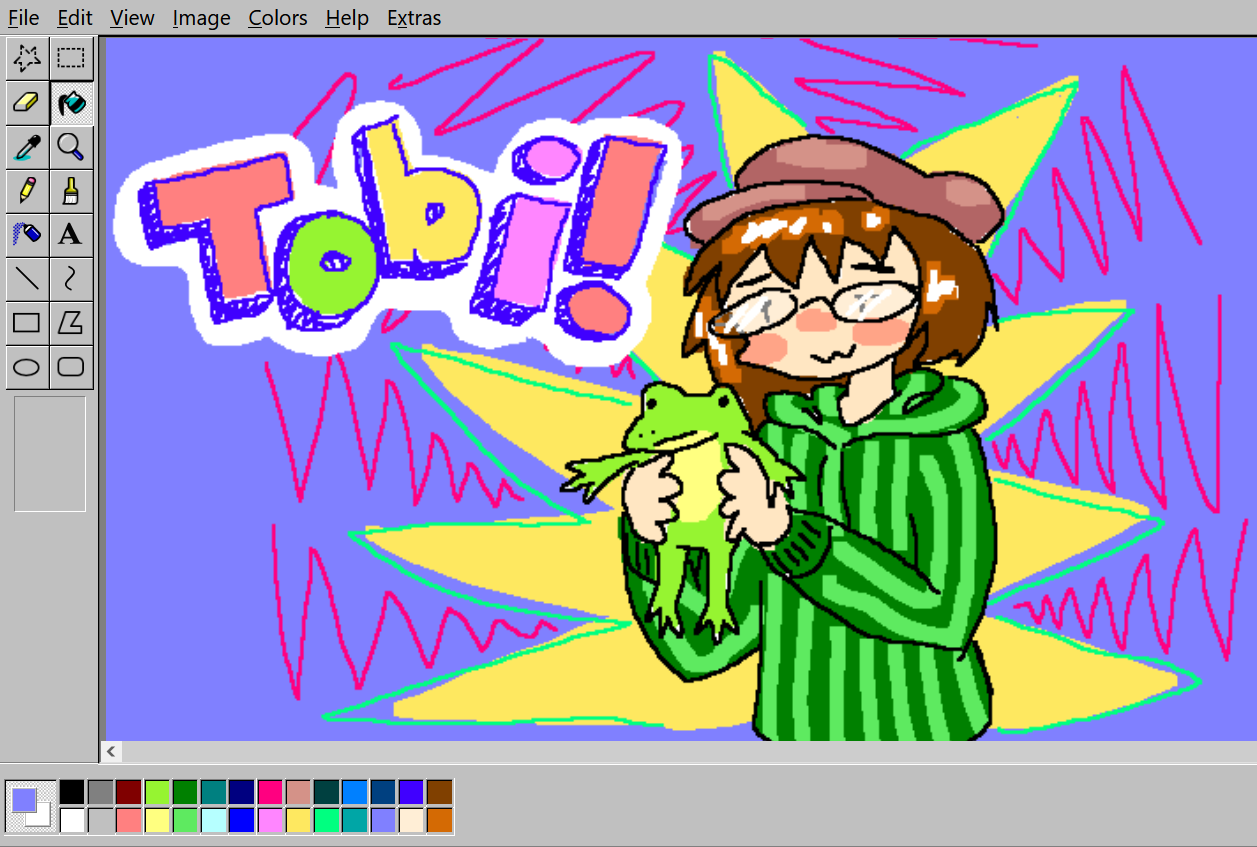The width and height of the screenshot is (1257, 847).
Task: Choose the orange color swatch
Action: point(439,820)
